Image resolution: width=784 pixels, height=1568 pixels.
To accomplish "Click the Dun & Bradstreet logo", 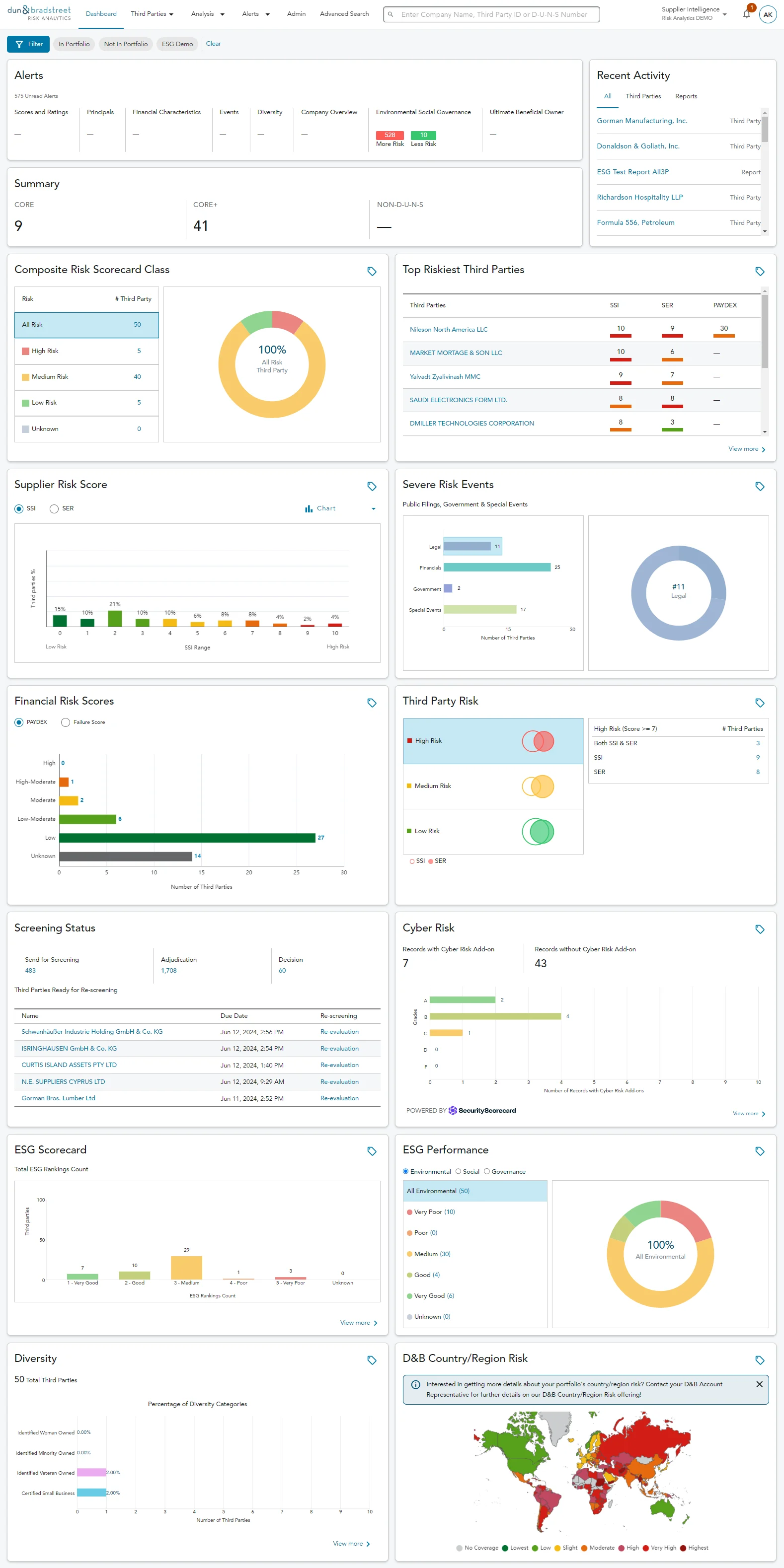I will point(39,13).
